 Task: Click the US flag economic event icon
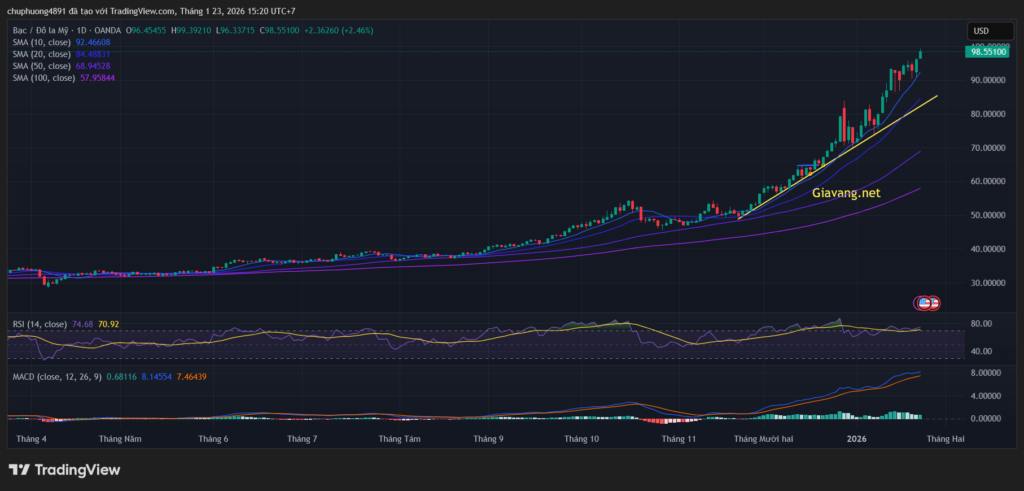[x=926, y=302]
